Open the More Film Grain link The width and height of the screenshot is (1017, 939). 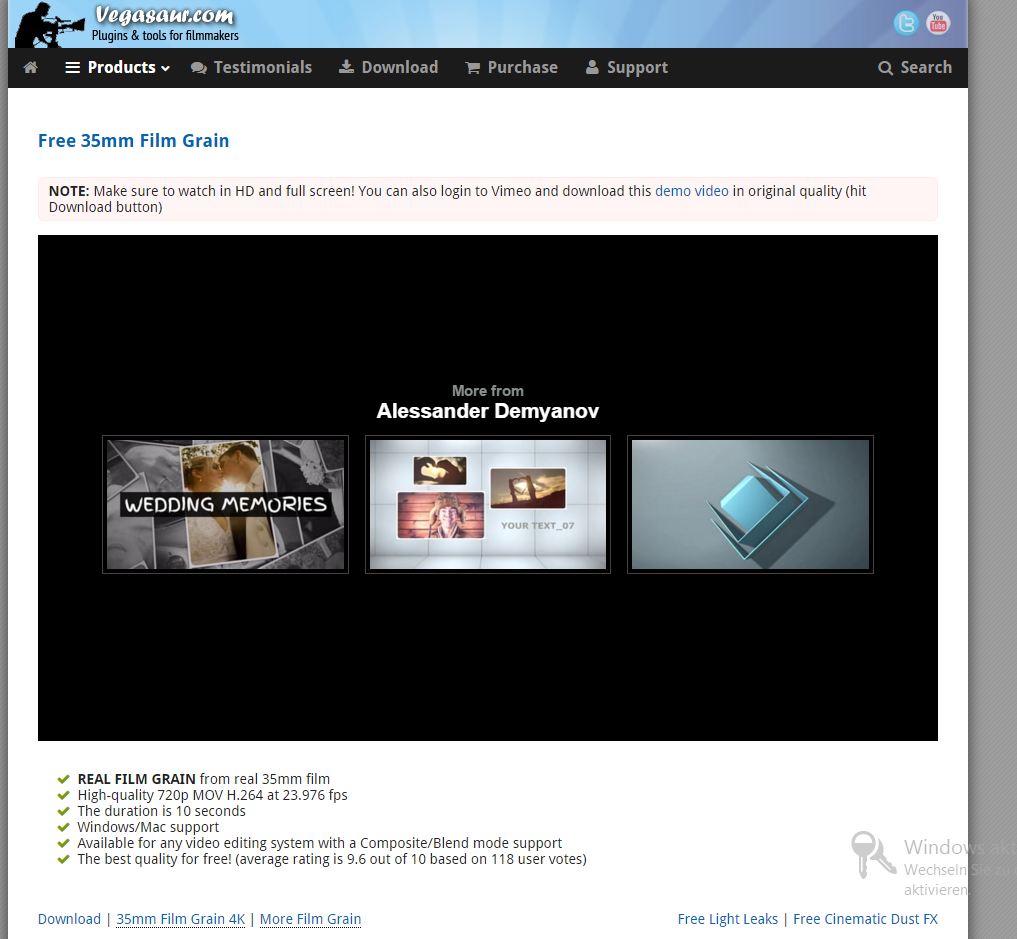click(x=311, y=919)
